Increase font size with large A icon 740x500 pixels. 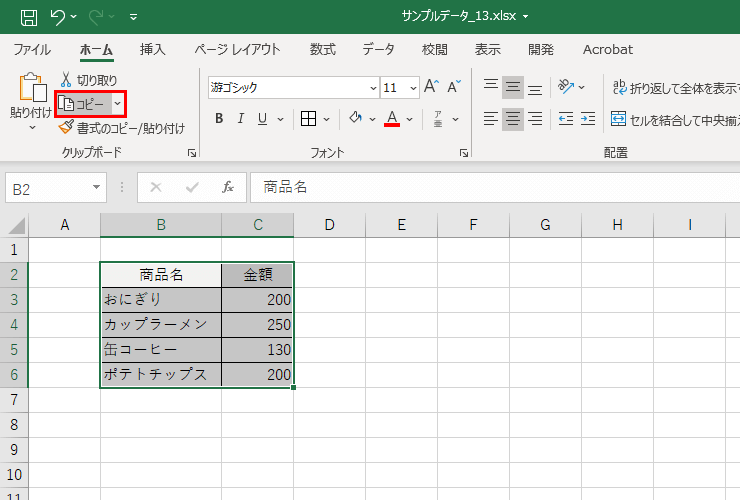pos(431,87)
